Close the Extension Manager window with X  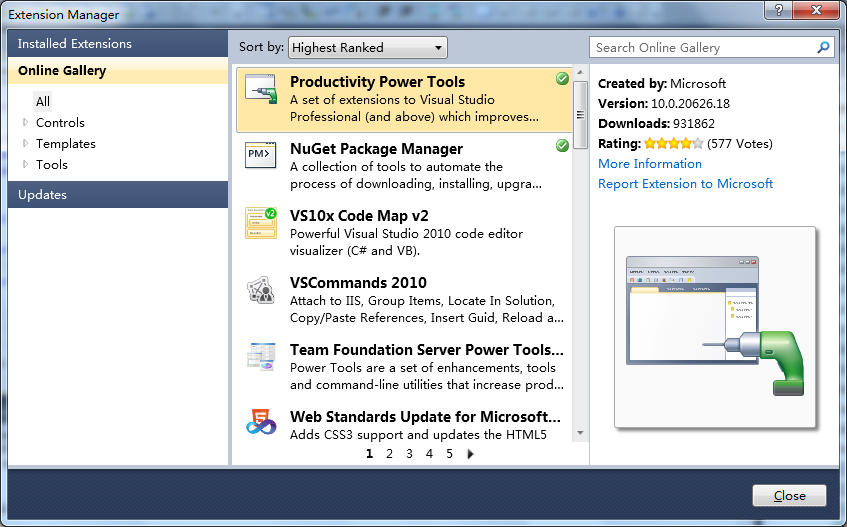tap(816, 10)
